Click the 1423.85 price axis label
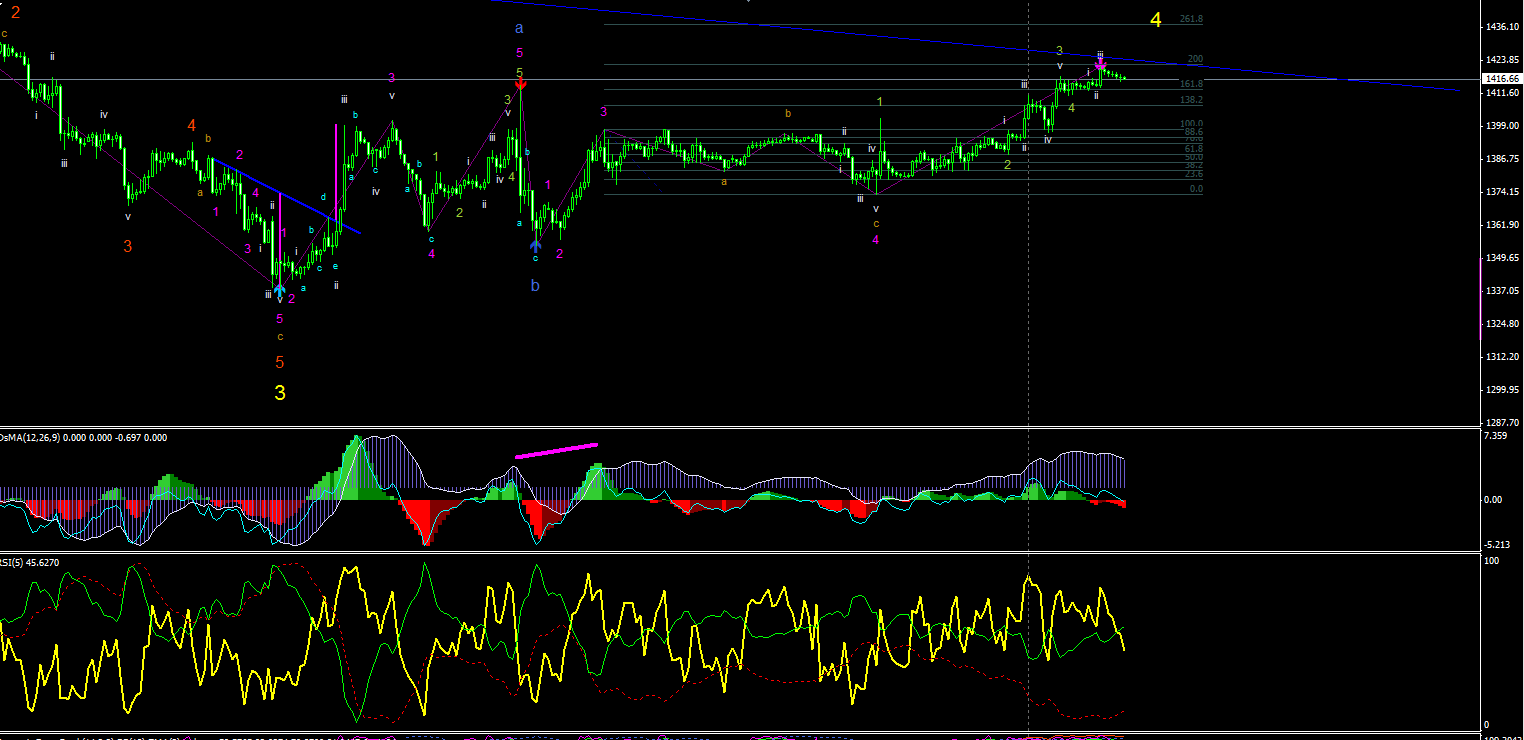 pos(1503,60)
